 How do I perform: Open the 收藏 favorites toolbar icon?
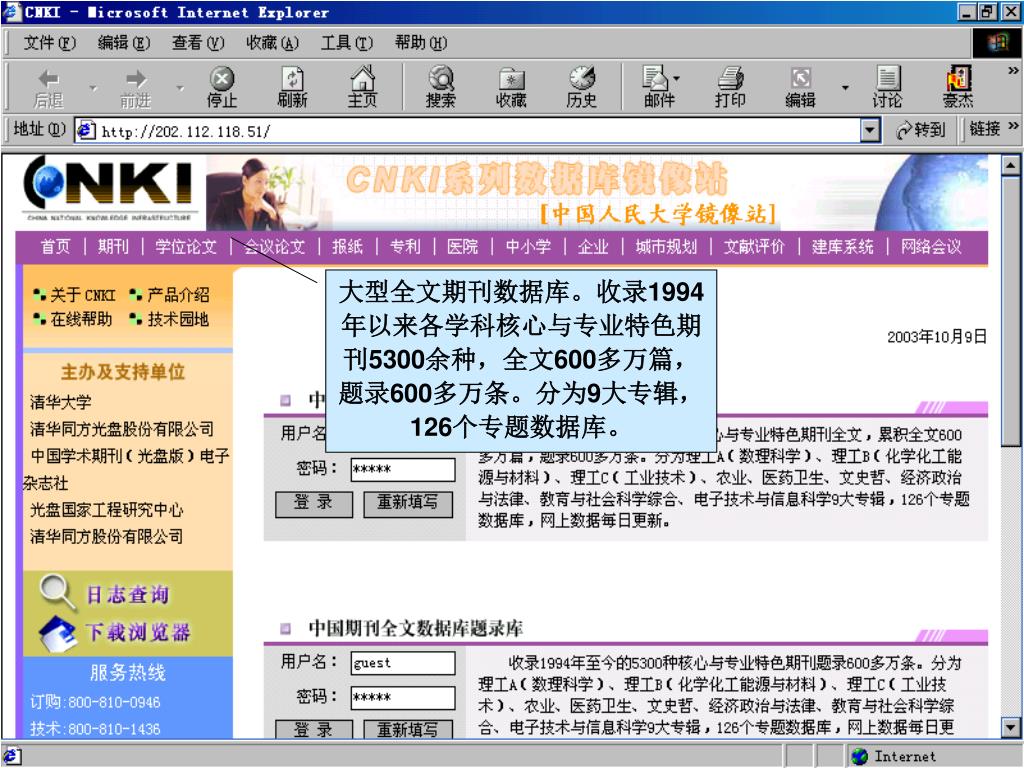pyautogui.click(x=511, y=88)
